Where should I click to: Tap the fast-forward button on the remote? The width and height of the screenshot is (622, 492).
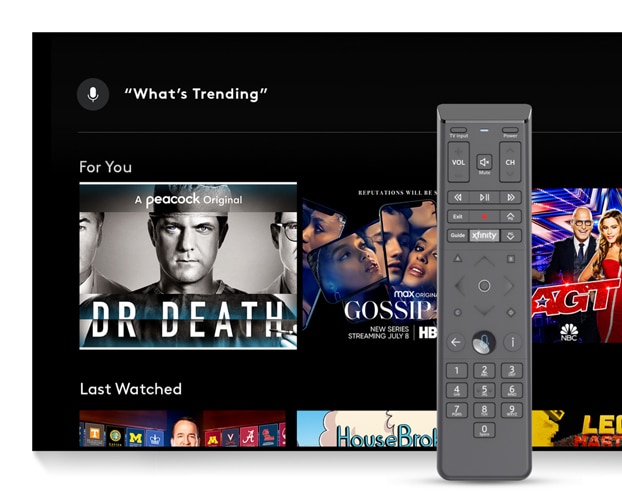[x=511, y=197]
